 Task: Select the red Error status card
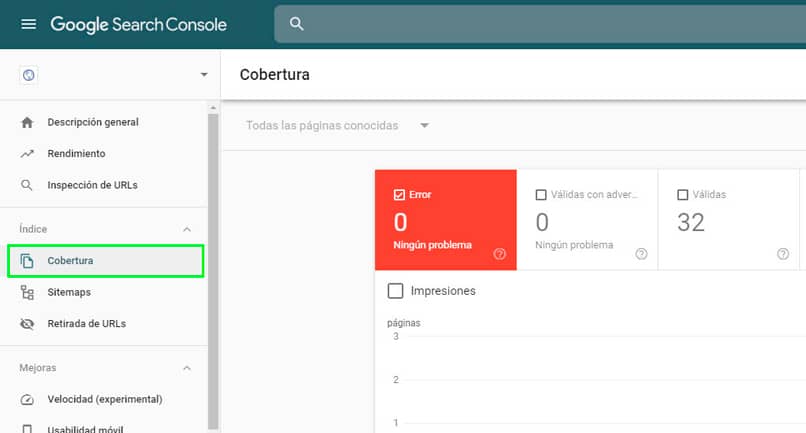446,220
